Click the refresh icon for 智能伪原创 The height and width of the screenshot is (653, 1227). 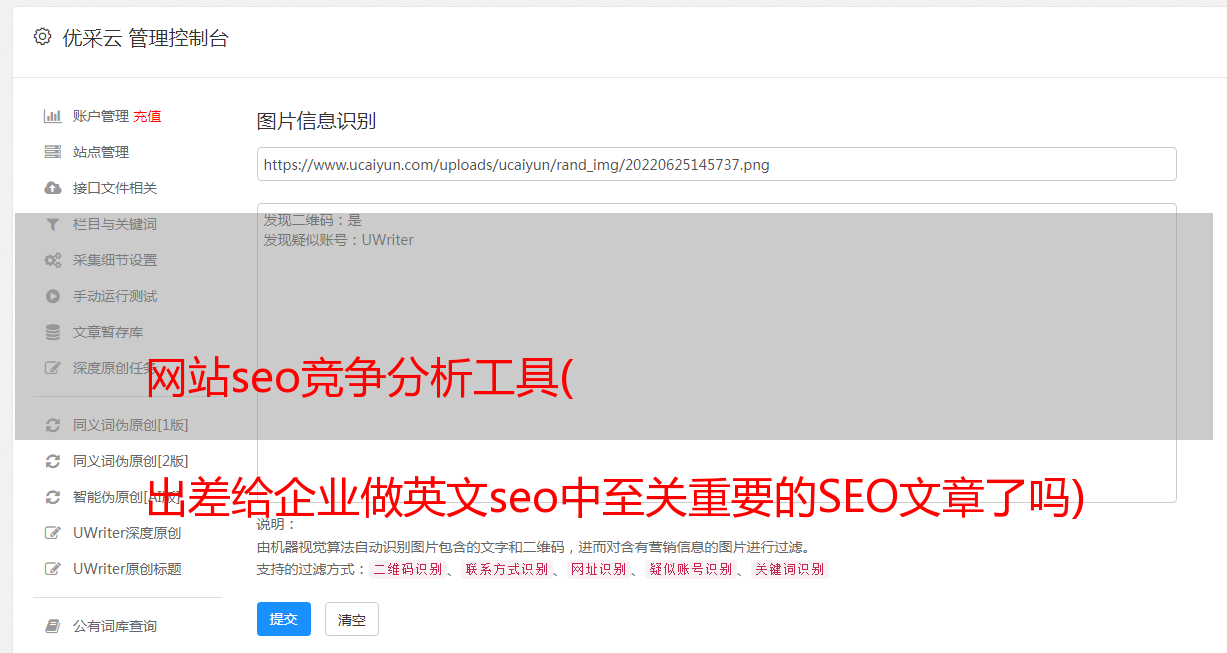point(53,497)
